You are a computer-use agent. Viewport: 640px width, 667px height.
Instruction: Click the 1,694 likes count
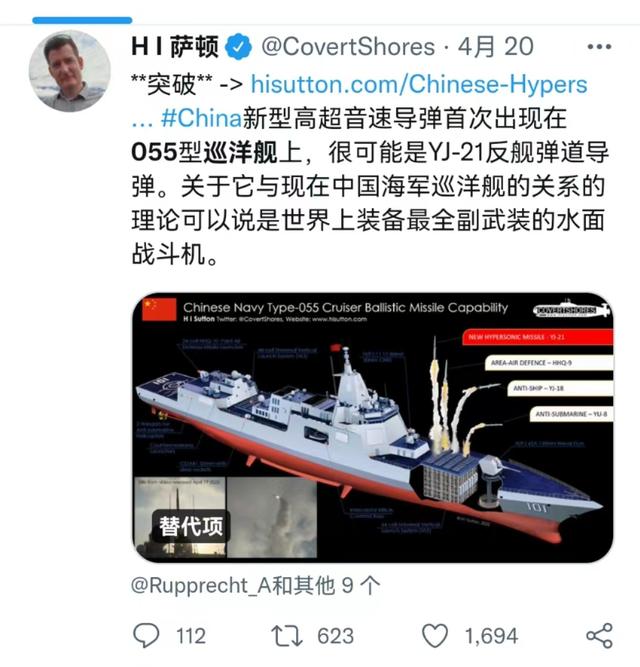(491, 636)
